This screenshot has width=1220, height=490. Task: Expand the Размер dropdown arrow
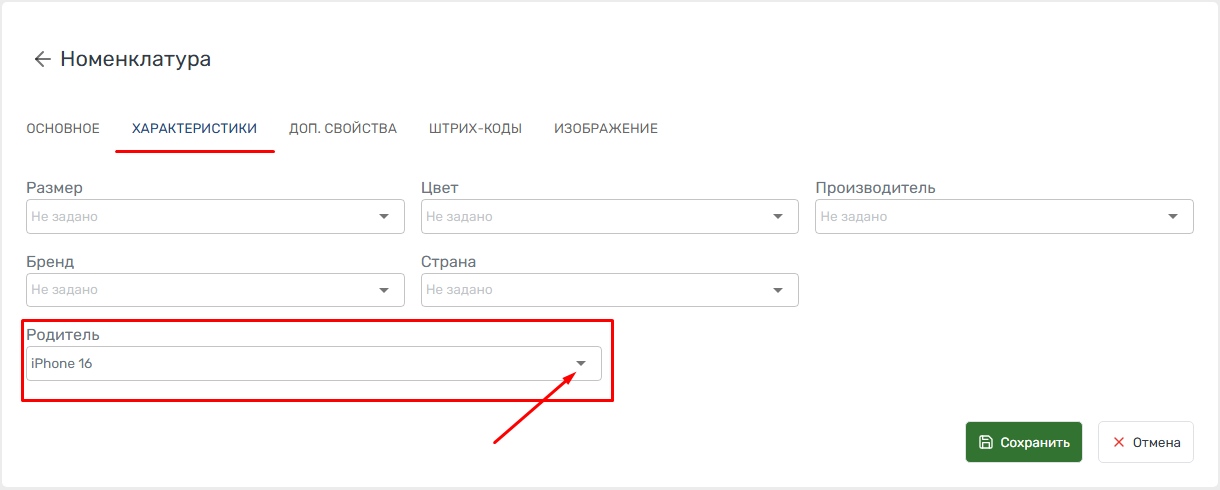384,216
